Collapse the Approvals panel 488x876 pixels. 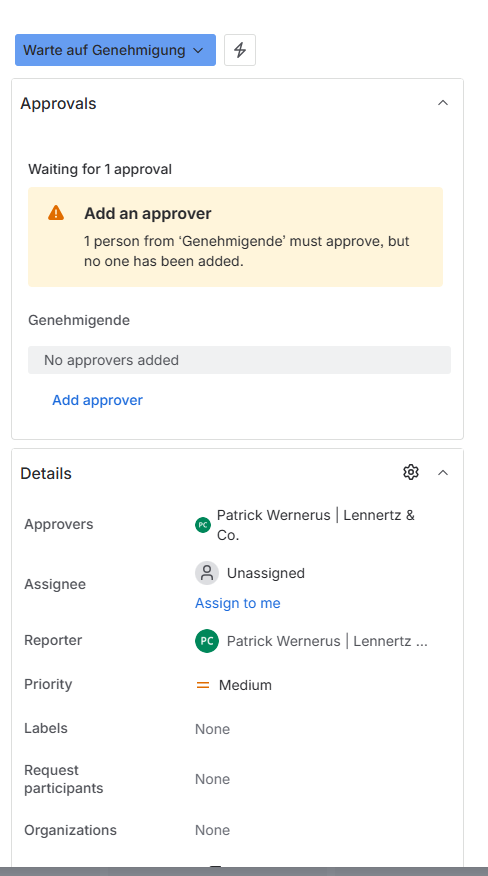(x=443, y=103)
